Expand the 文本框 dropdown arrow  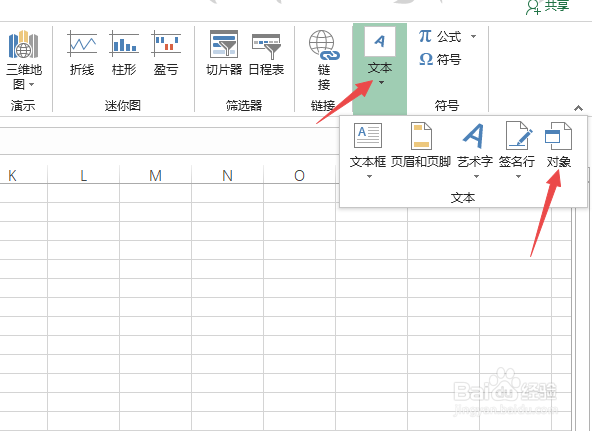tap(369, 176)
